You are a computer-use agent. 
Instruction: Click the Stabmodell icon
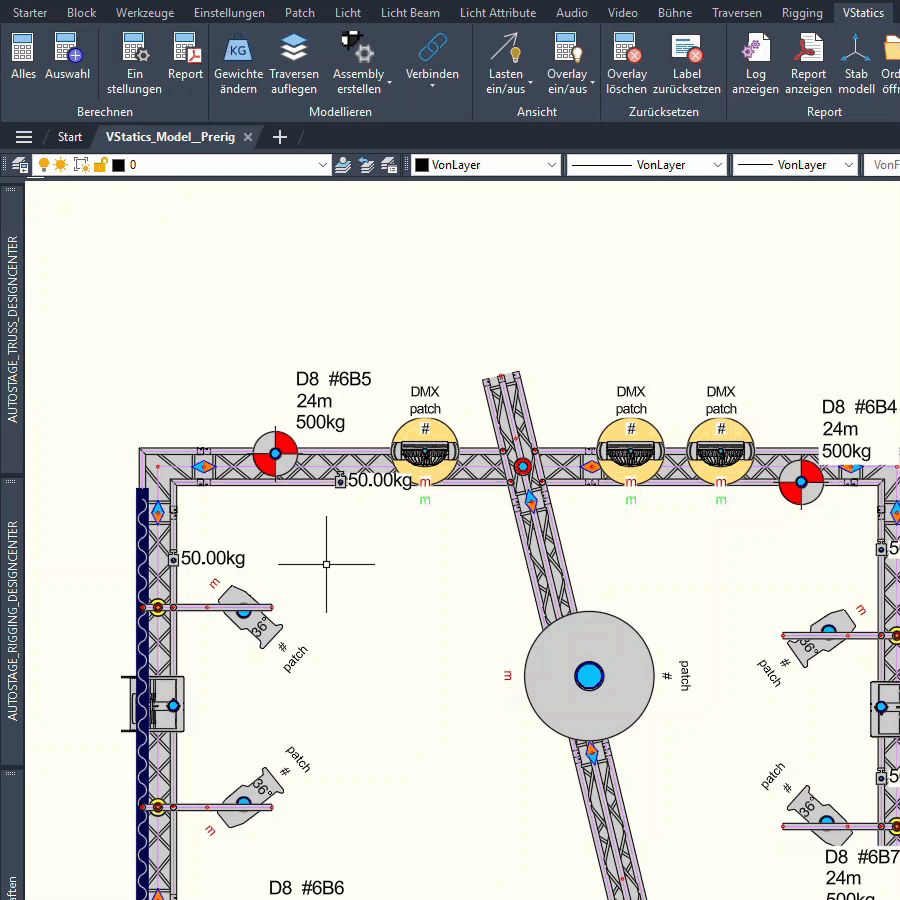[856, 47]
